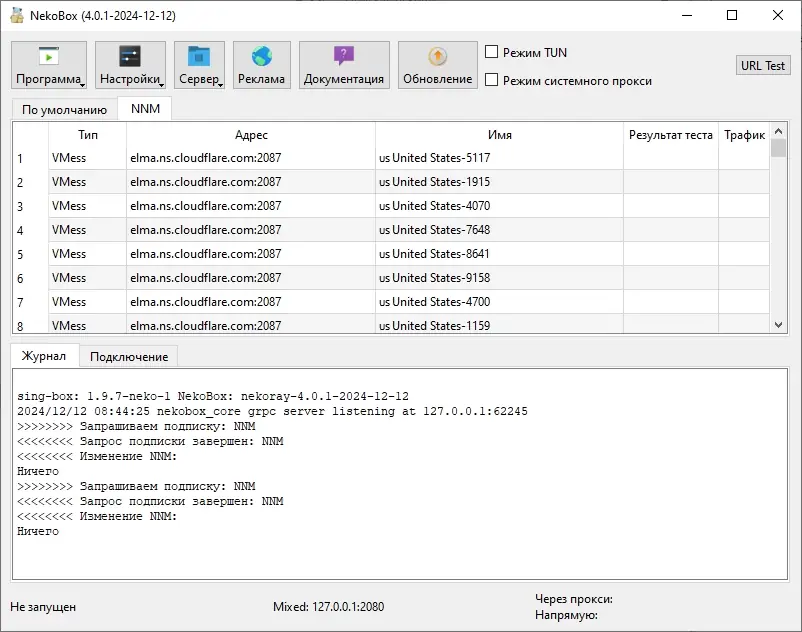The image size is (802, 632).
Task: Click Результат теста column header
Action: (x=671, y=135)
